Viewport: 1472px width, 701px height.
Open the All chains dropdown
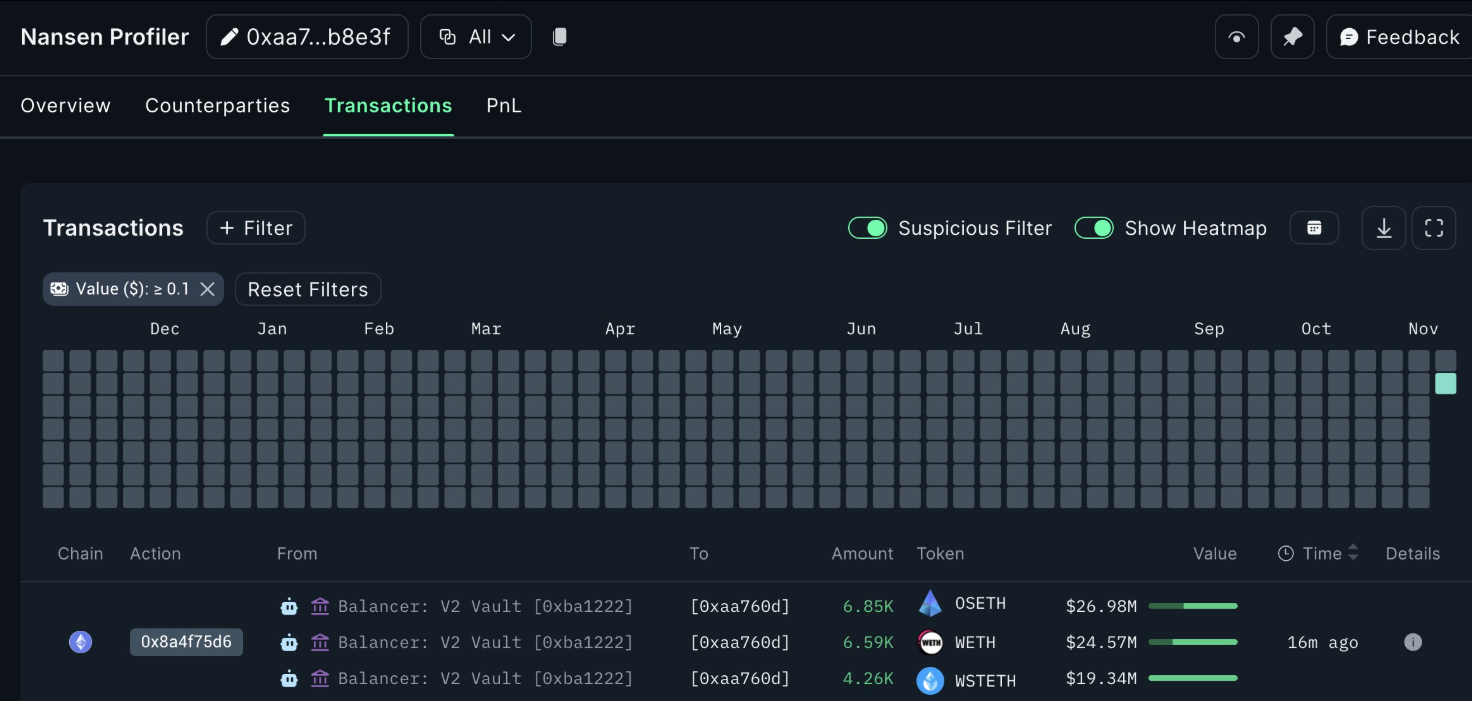[x=476, y=37]
